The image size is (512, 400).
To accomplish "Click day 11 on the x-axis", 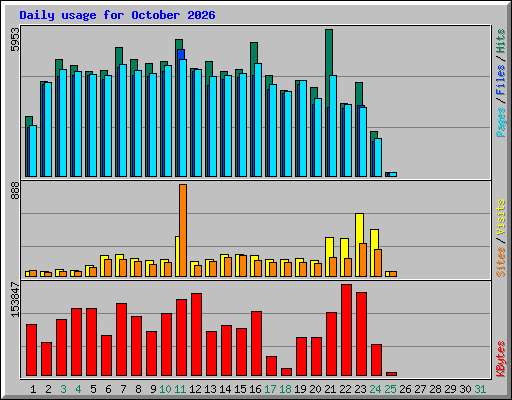I will (x=180, y=389).
